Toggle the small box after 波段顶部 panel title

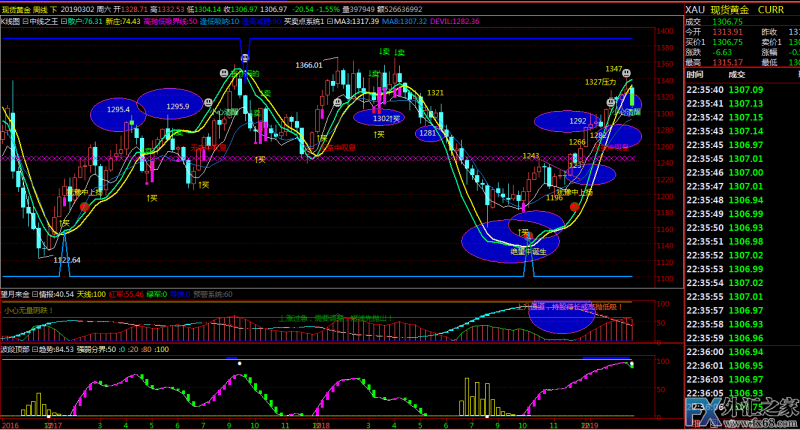pos(34,350)
